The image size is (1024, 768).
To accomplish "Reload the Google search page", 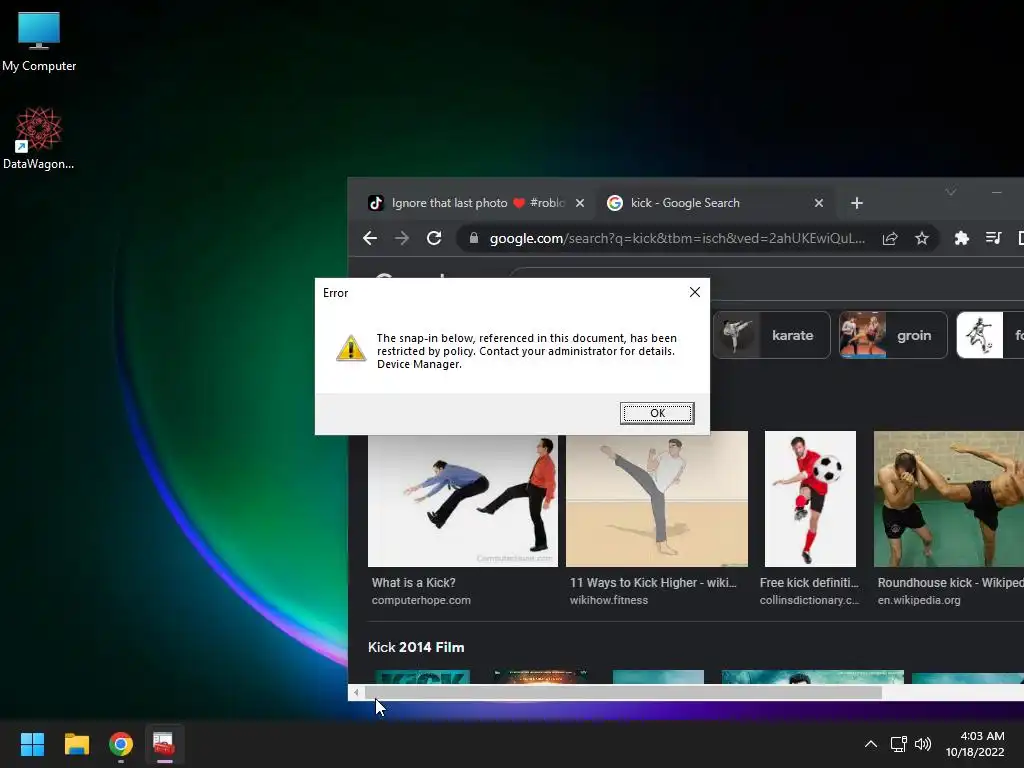I will tap(434, 238).
